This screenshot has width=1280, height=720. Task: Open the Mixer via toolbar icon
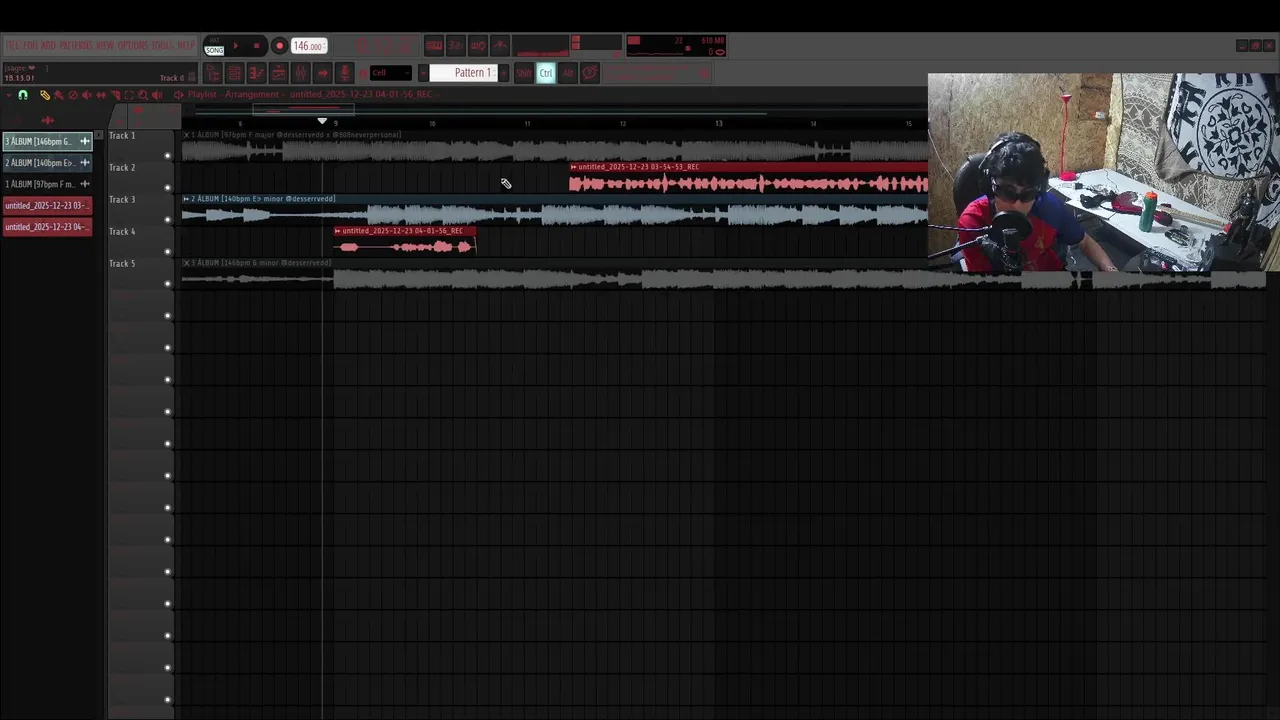(301, 73)
